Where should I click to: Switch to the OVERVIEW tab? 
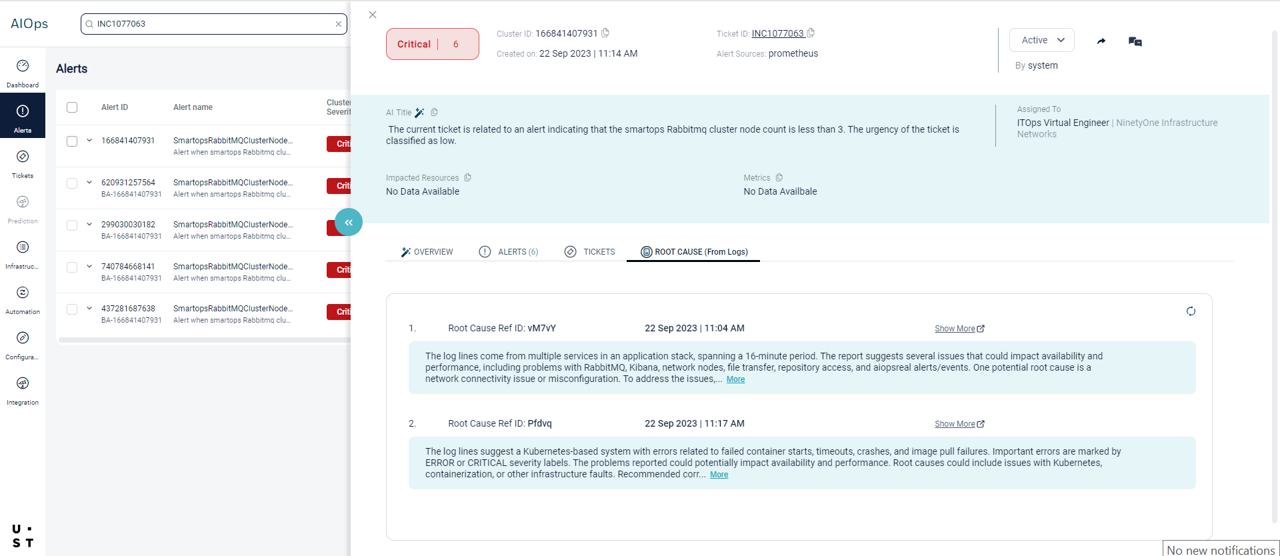tap(427, 252)
